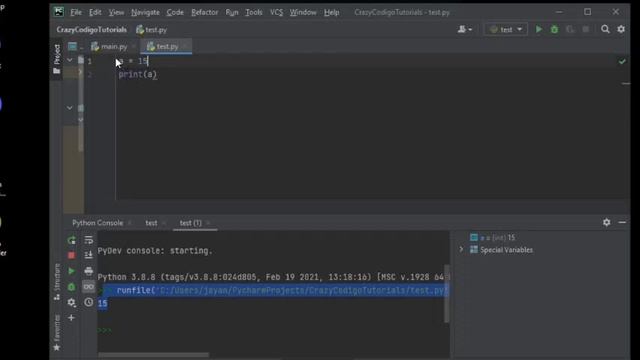Open IDE settings gear in toolbar
The width and height of the screenshot is (640, 360).
click(621, 29)
